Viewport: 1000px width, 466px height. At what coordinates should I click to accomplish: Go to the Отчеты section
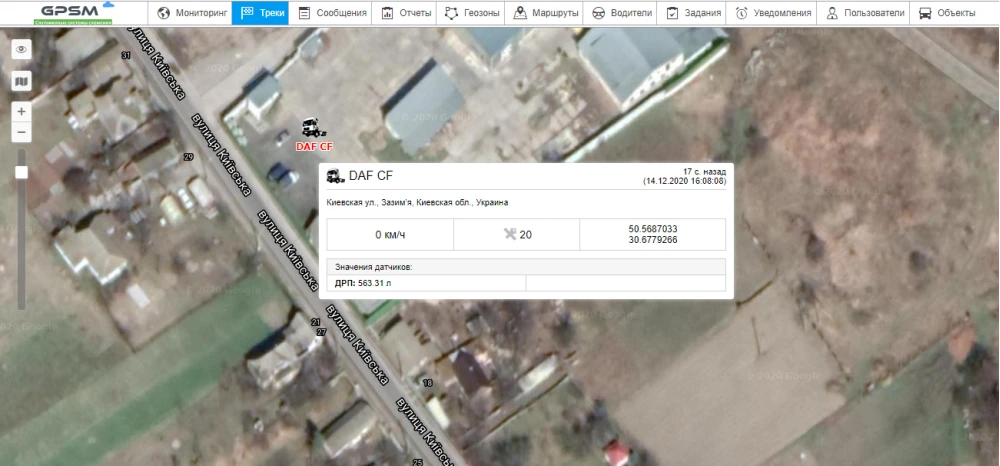406,13
